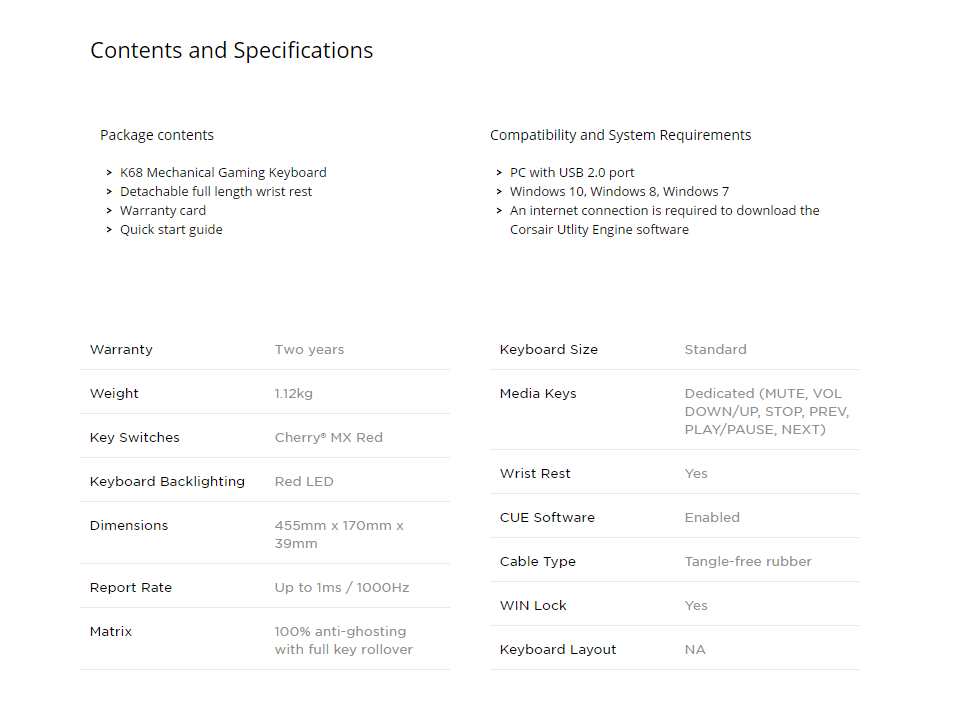Select the Tangle-free rubber cable type value

(748, 561)
